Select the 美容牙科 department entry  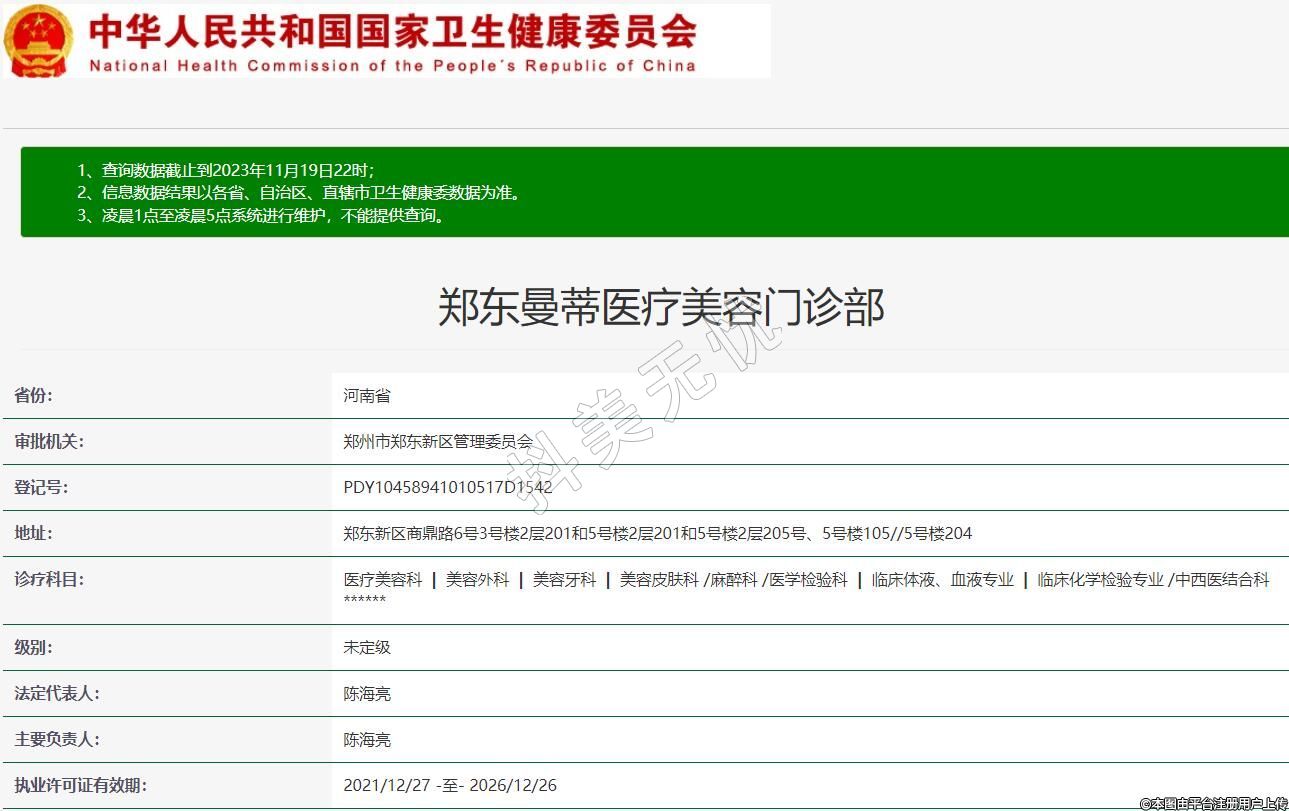pos(564,580)
